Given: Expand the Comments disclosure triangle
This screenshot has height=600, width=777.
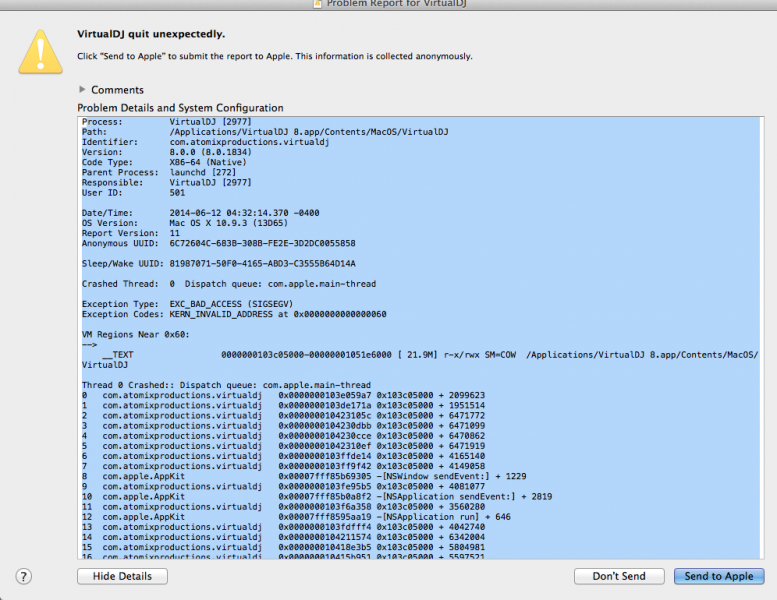Looking at the screenshot, I should pyautogui.click(x=82, y=89).
